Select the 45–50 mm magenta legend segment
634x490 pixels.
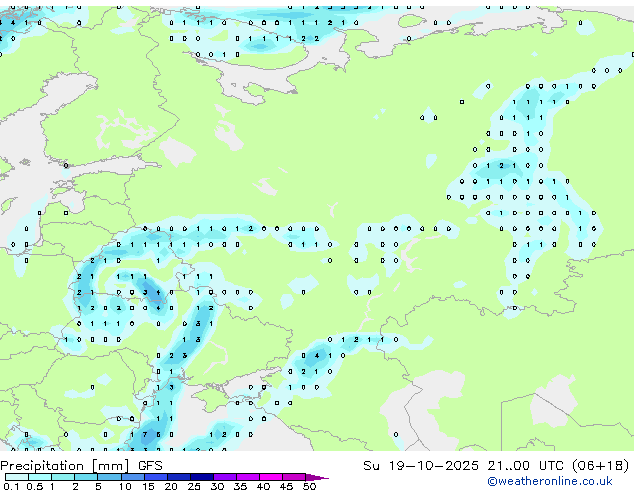(294, 477)
